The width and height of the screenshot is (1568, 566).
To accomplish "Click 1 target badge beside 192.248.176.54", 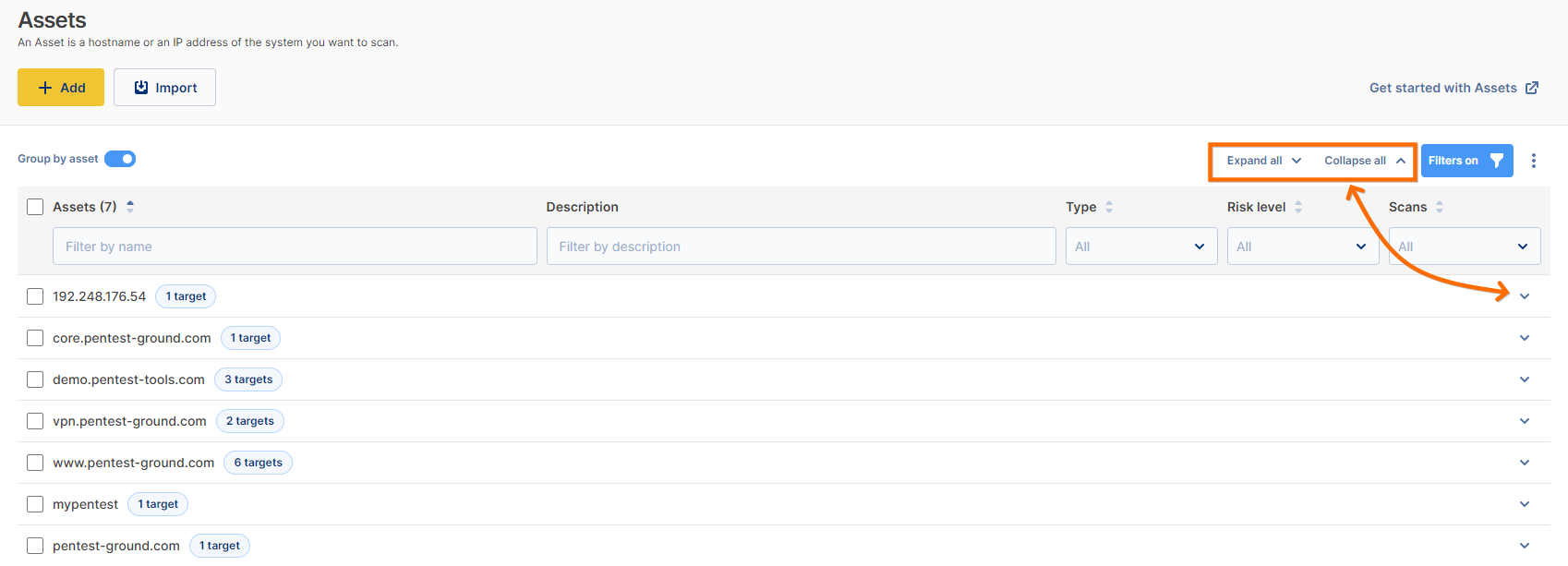I will tap(186, 296).
